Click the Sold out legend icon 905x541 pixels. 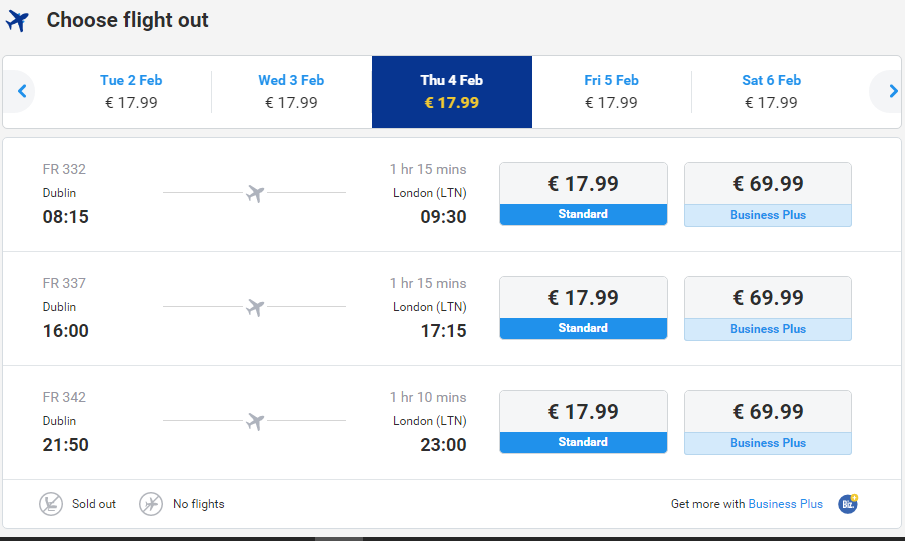51,503
